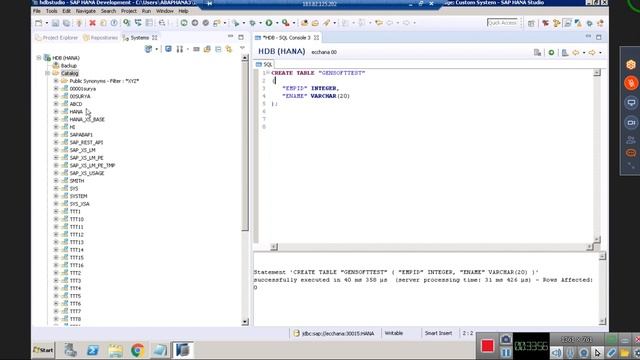Click the Open Perspective icon beside Quick Access
Image resolution: width=640 pixels, height=360 pixels.
(x=531, y=23)
